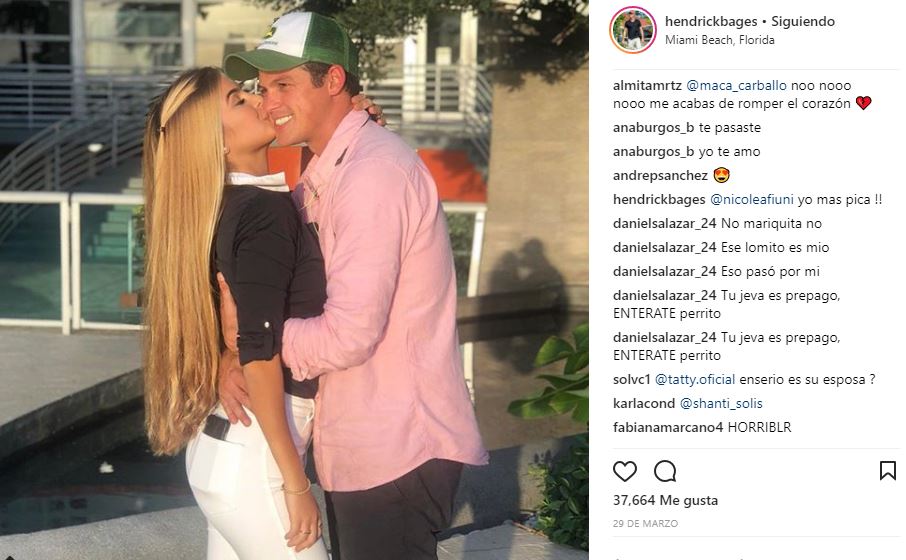Image resolution: width=906 pixels, height=560 pixels.
Task: Open the comment bubble icon
Action: (665, 471)
